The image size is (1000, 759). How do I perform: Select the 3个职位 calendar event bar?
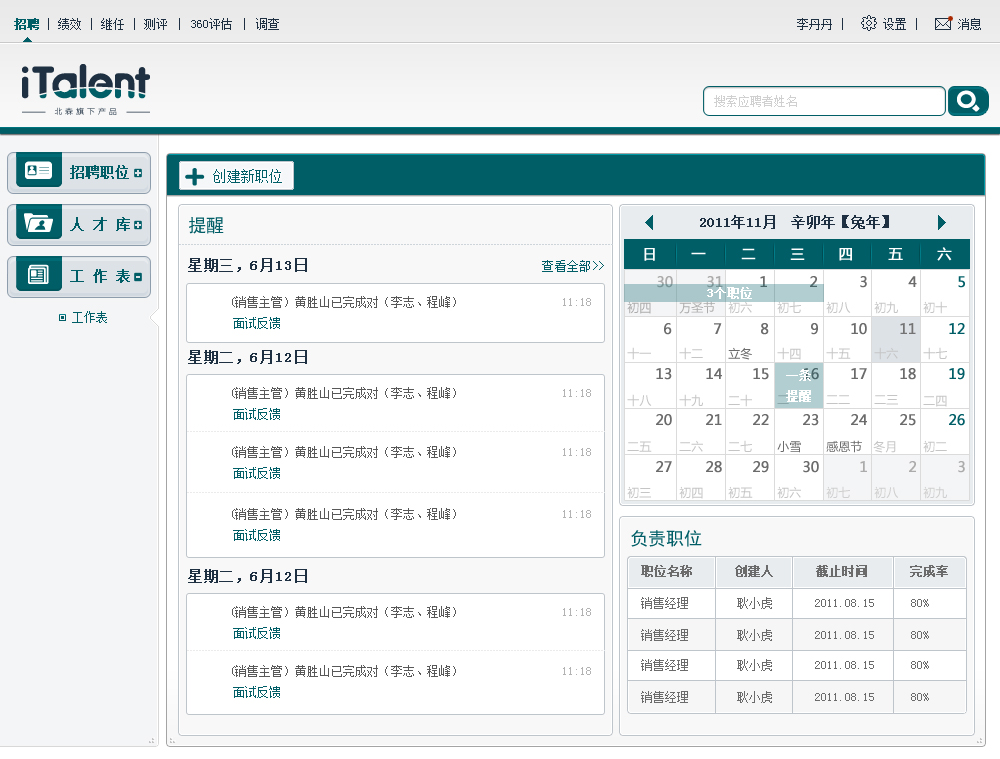(723, 293)
